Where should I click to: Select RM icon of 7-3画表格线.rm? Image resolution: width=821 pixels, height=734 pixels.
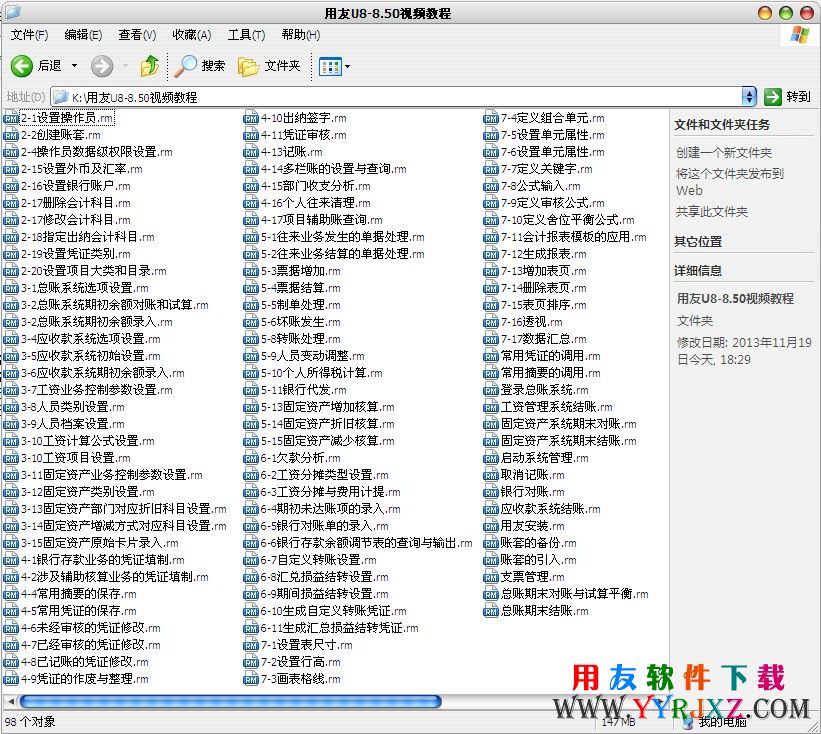click(251, 679)
